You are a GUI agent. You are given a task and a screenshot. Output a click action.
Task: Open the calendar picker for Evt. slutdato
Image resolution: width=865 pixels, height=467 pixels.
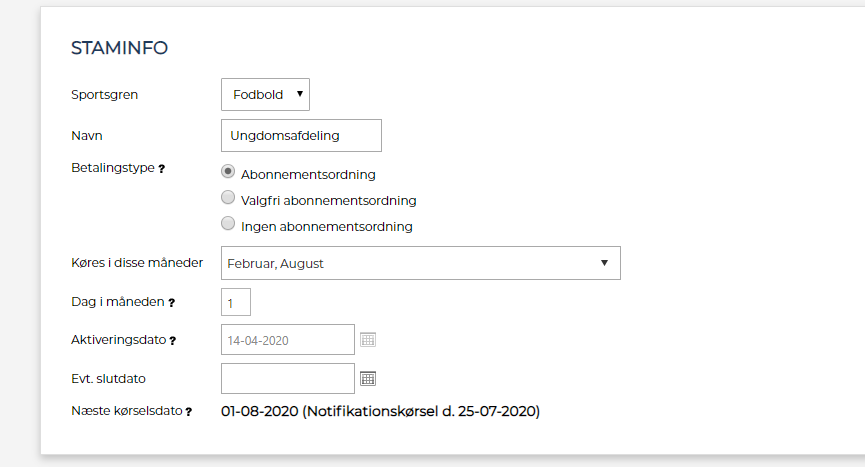[x=368, y=378]
